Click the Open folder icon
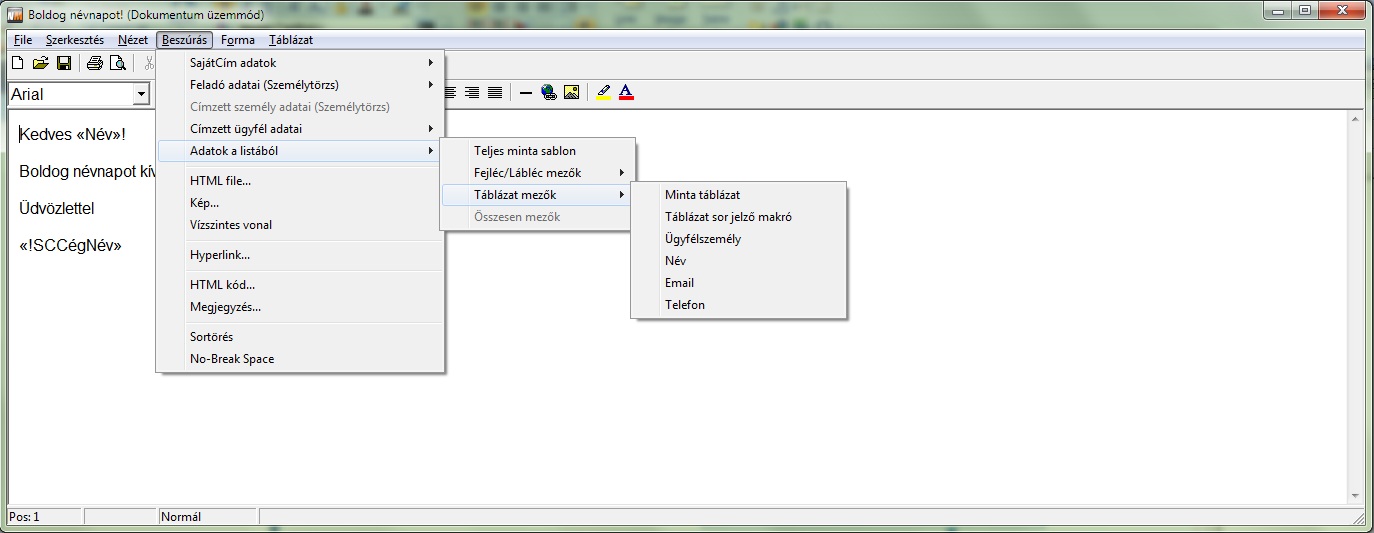Viewport: 1374px width, 533px height. click(x=41, y=64)
